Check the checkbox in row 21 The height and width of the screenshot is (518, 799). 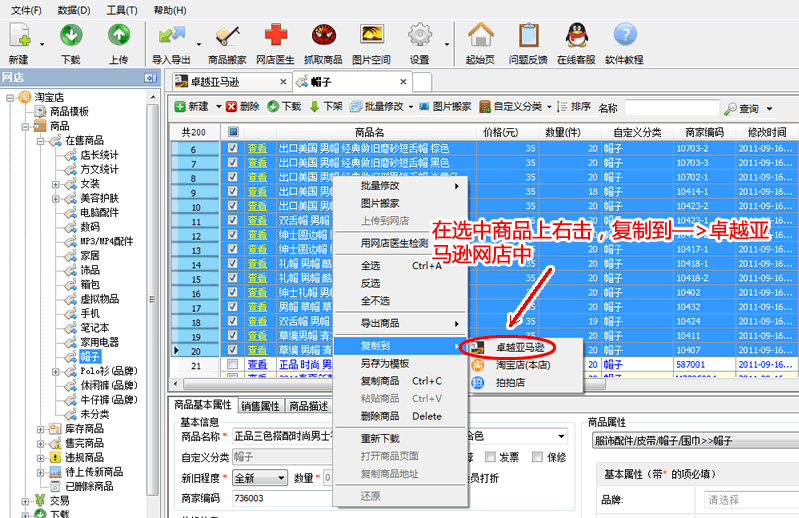233,364
